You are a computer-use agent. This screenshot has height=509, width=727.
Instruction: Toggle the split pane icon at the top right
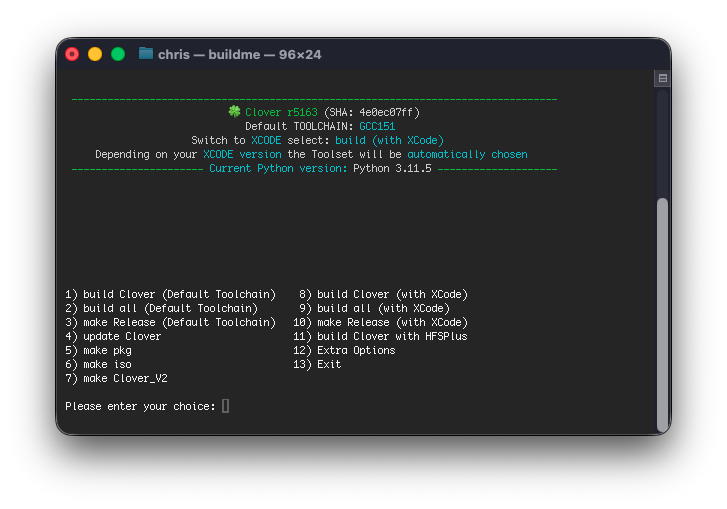(663, 78)
